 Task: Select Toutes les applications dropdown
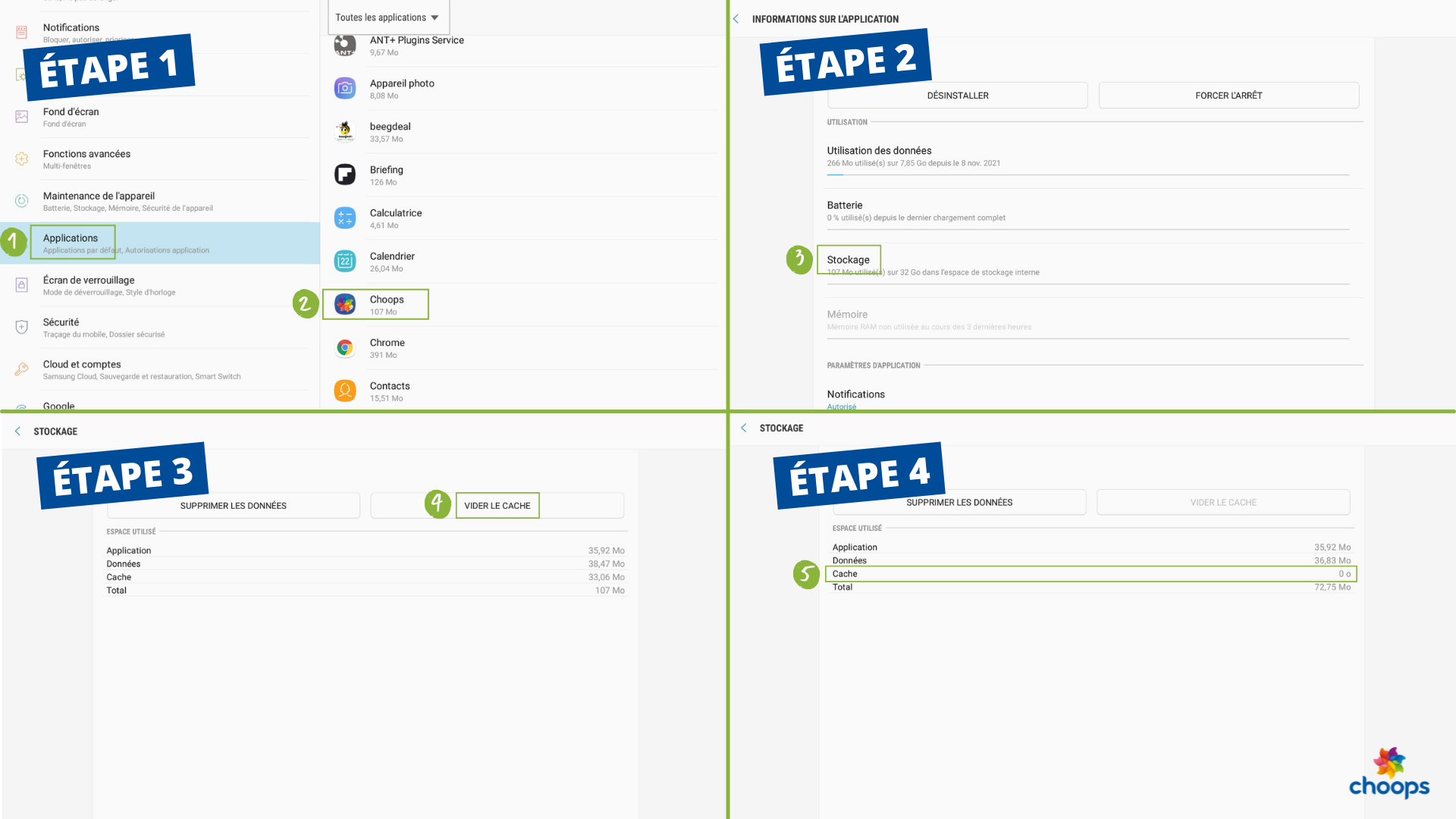389,17
